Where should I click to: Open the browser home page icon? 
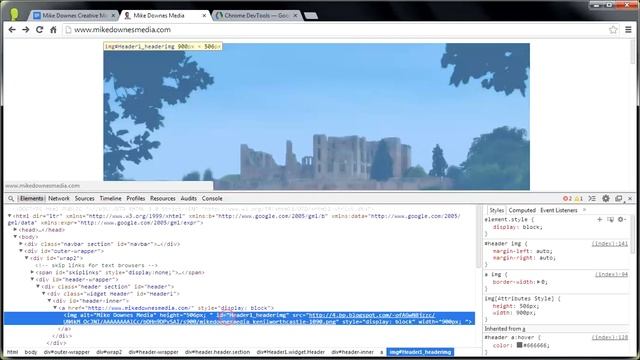(x=53, y=29)
